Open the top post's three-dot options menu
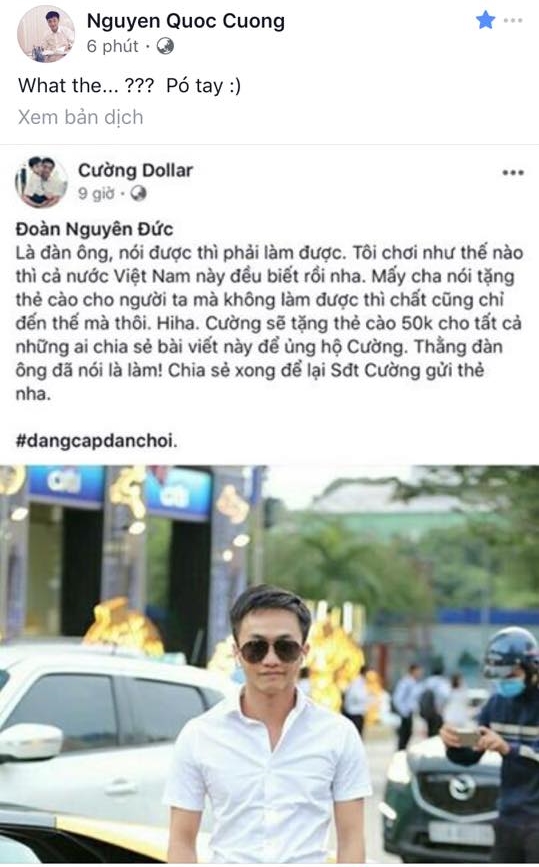 pyautogui.click(x=513, y=21)
